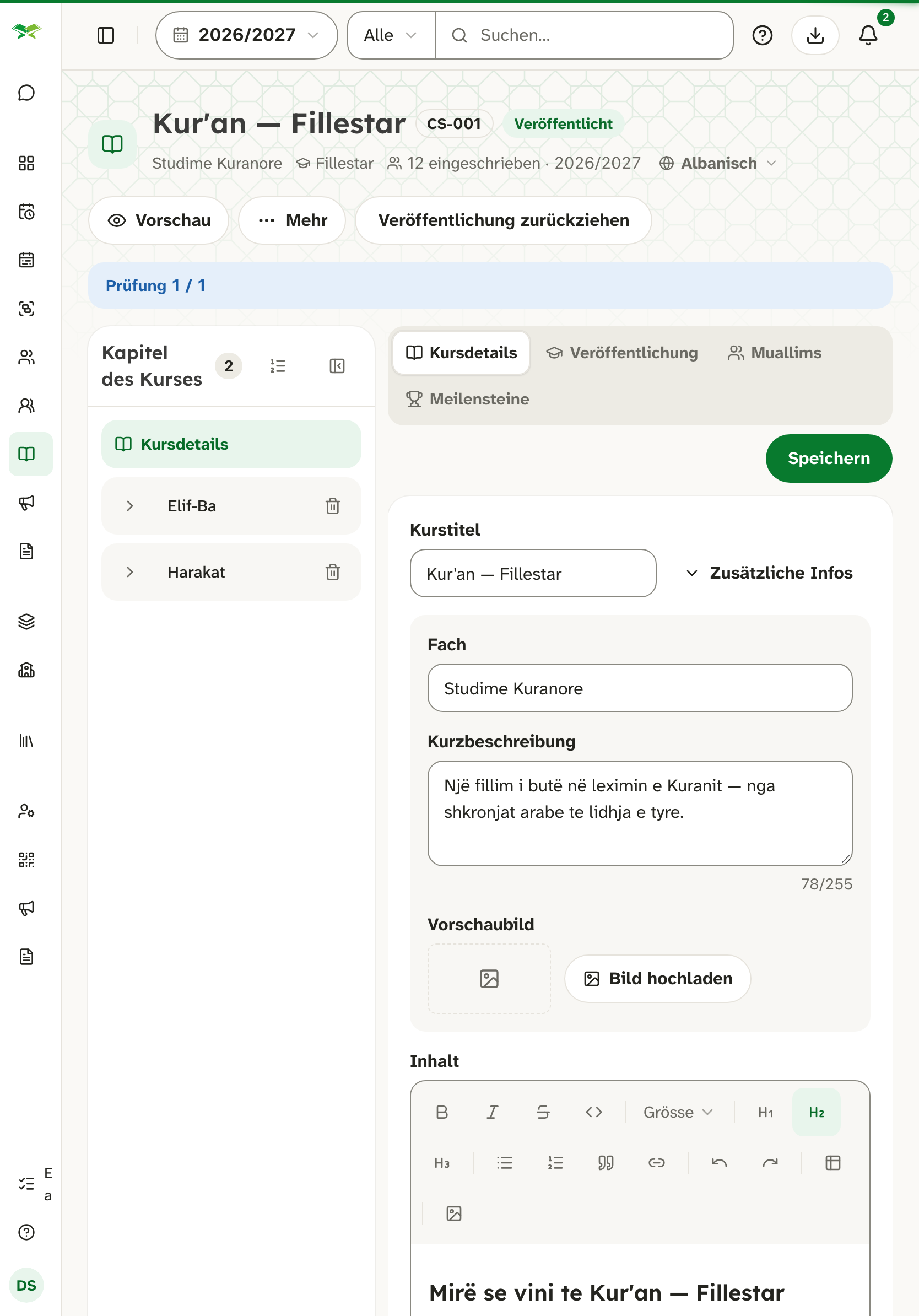Click Veröffentlichung zurückziehen button
This screenshot has width=919, height=1316.
tap(503, 220)
